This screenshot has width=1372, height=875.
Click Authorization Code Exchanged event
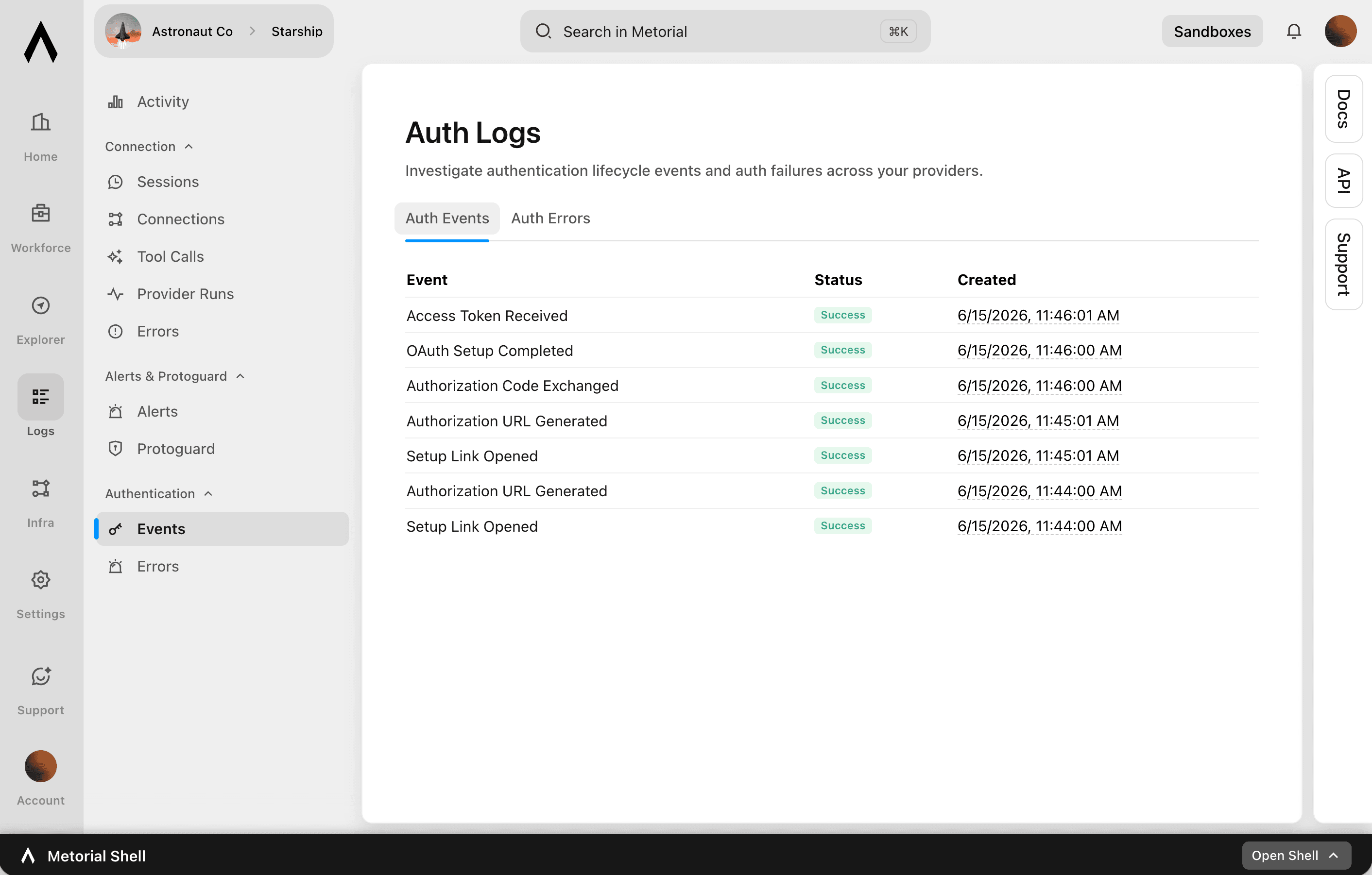tap(512, 386)
